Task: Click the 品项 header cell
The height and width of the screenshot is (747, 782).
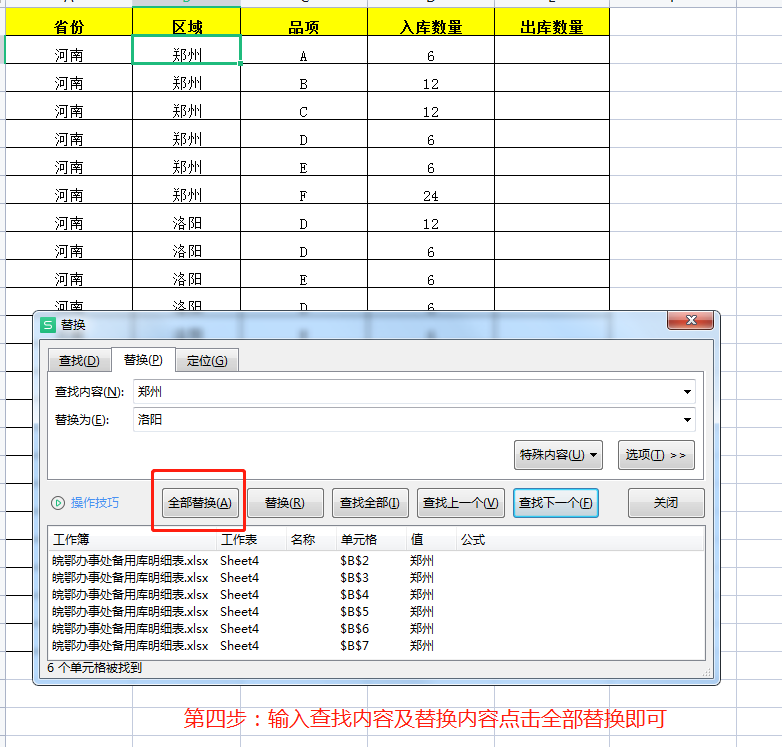Action: click(x=304, y=22)
